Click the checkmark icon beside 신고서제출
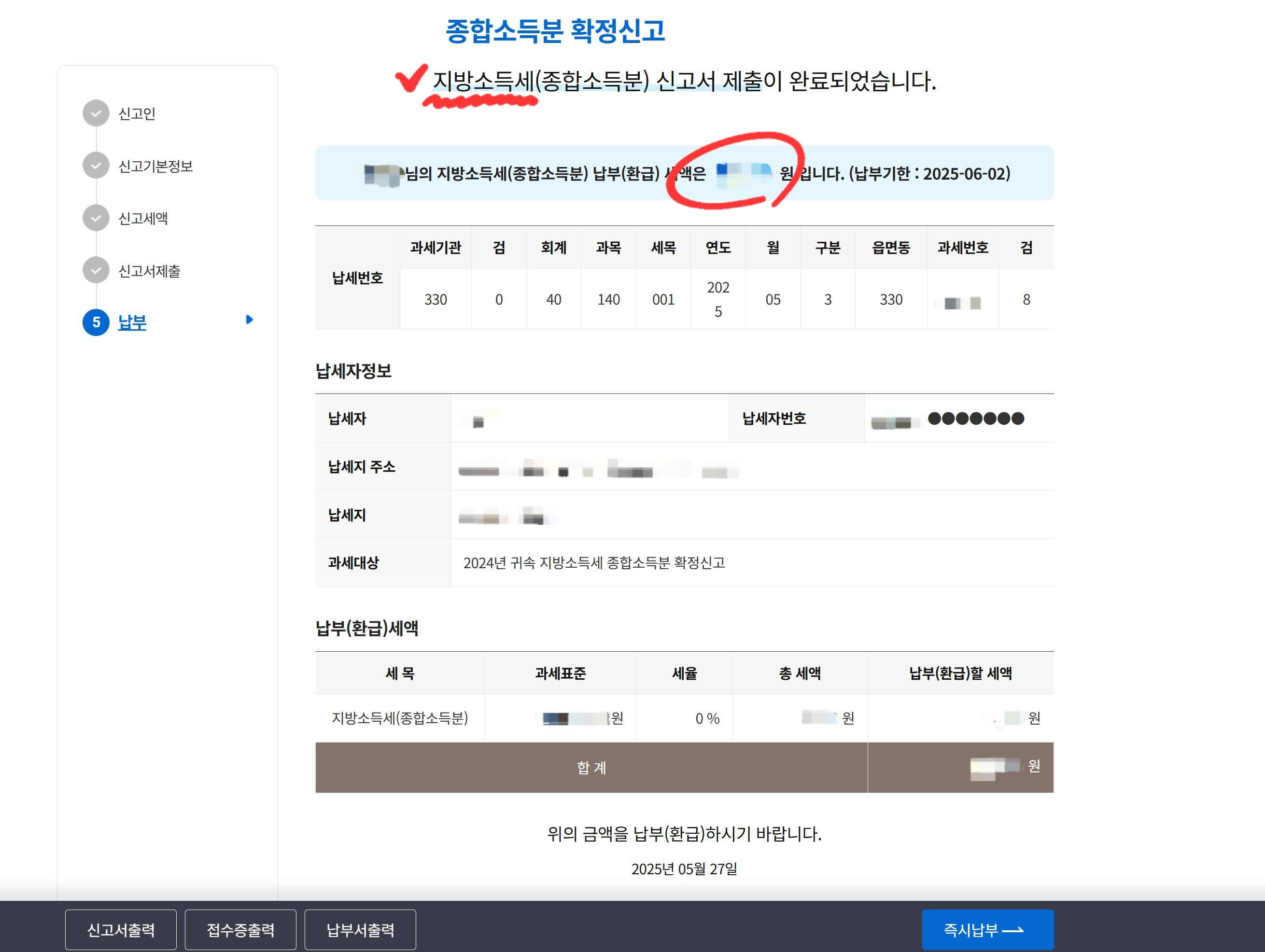Viewport: 1265px width, 952px height. 96,270
